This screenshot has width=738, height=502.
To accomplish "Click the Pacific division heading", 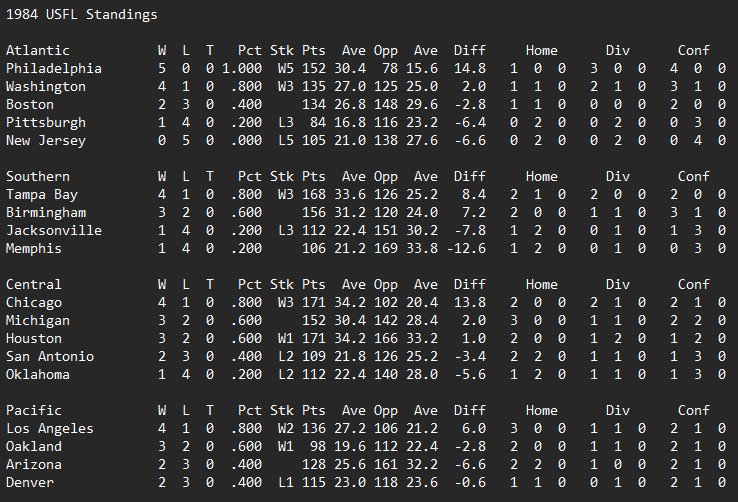I will point(34,411).
